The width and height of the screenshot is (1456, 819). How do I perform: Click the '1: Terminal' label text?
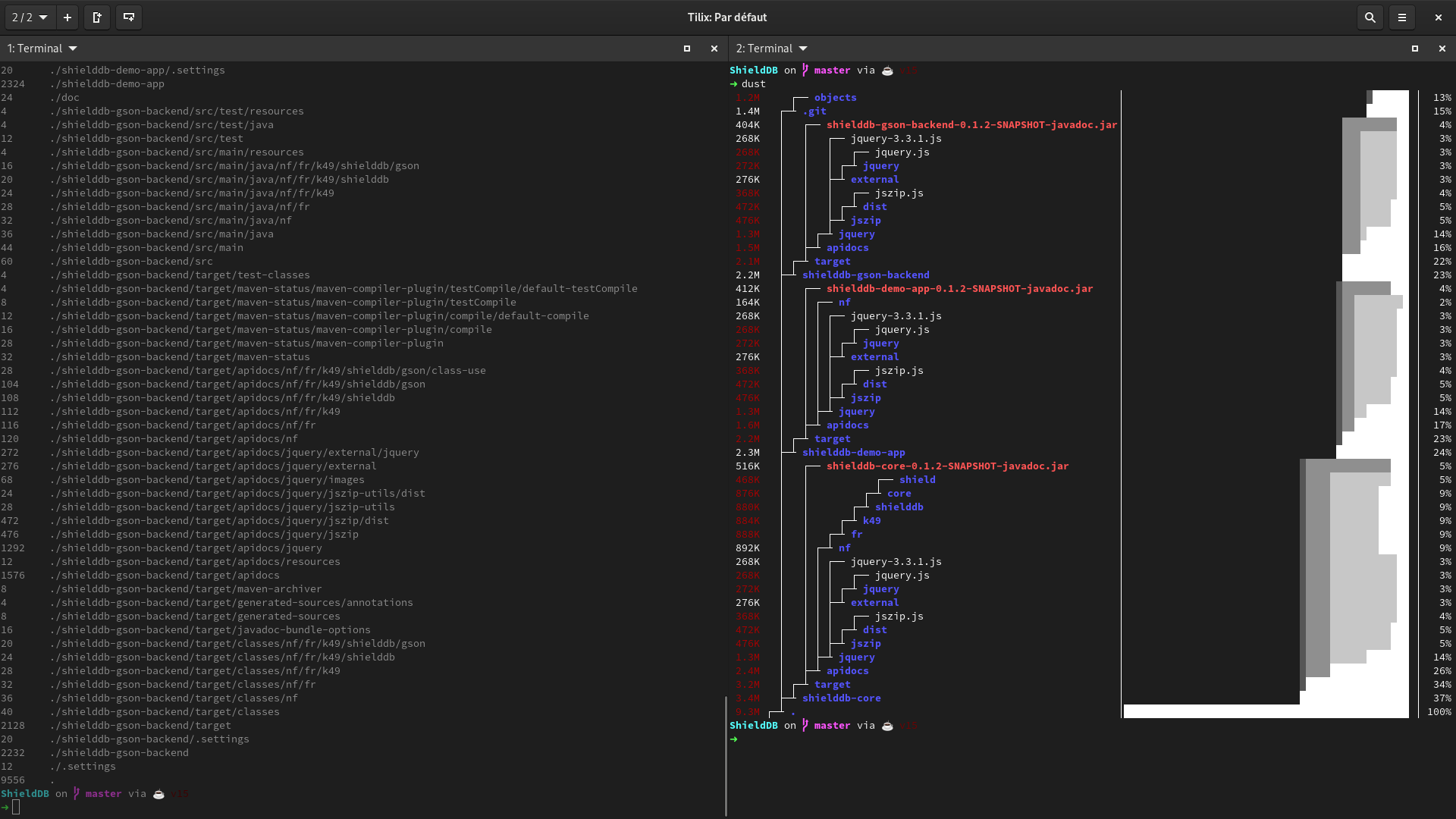35,49
